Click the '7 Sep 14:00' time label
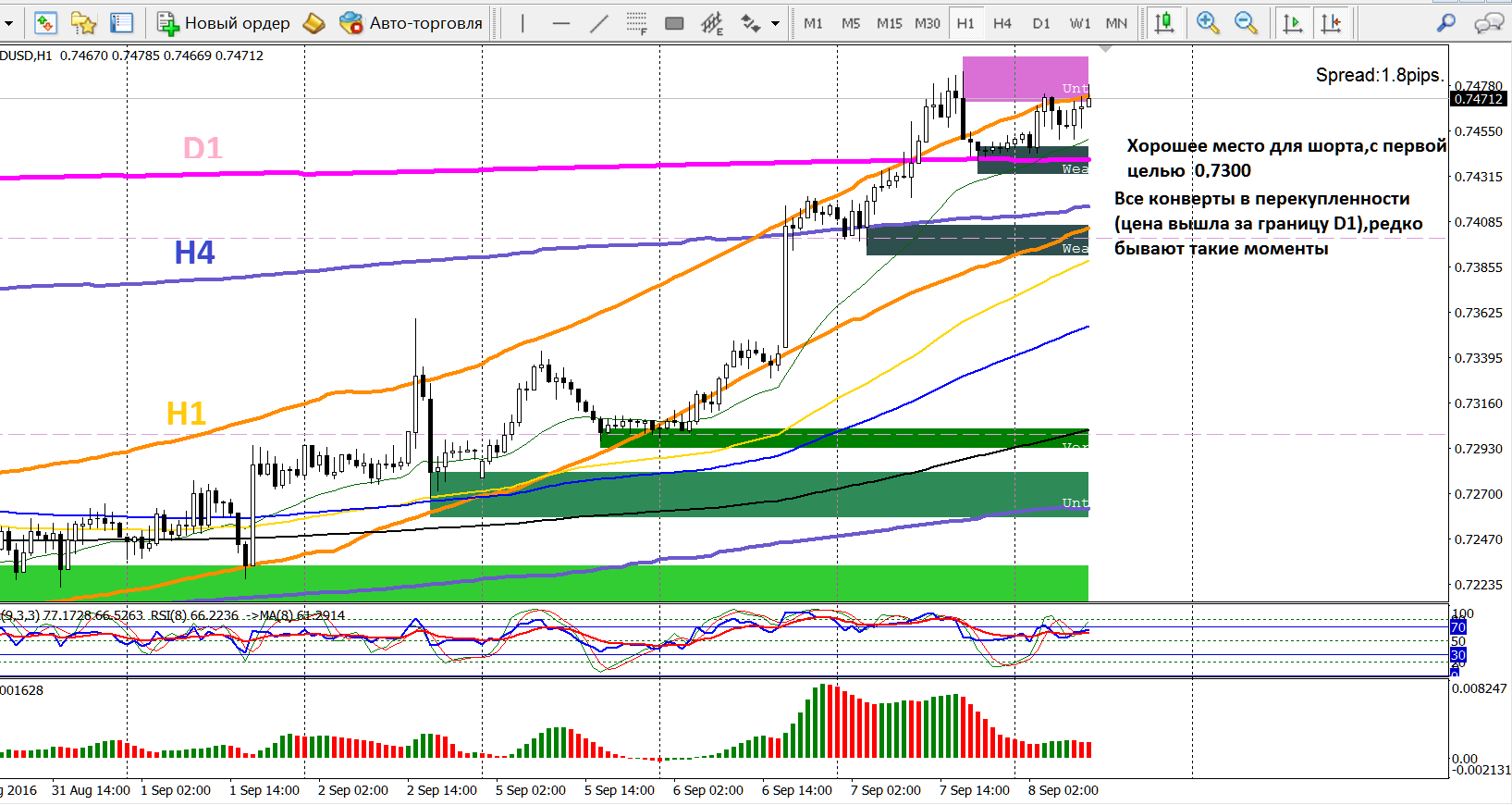The height and width of the screenshot is (805, 1512). click(975, 790)
